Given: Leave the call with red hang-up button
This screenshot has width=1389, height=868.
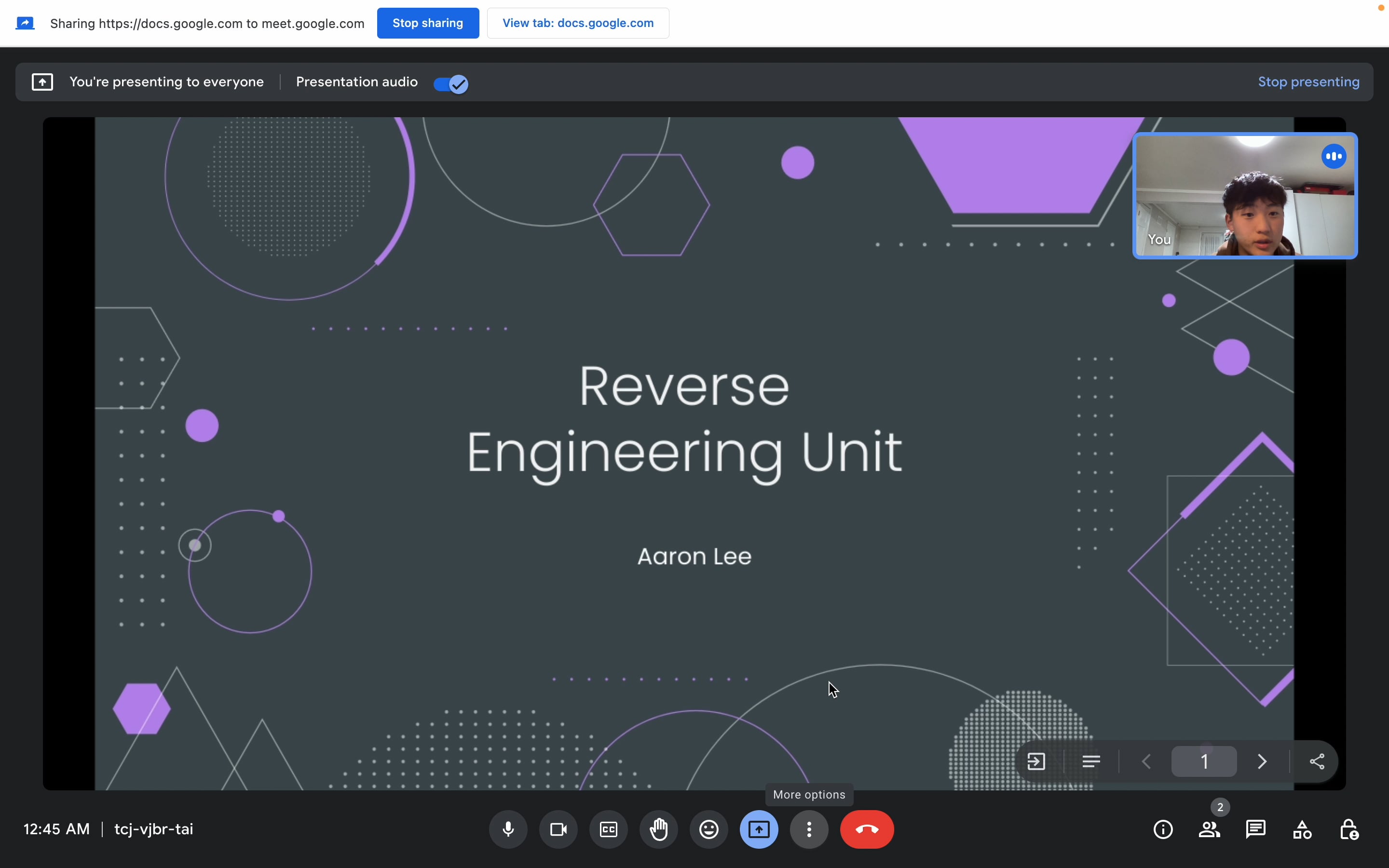Looking at the screenshot, I should [x=867, y=829].
